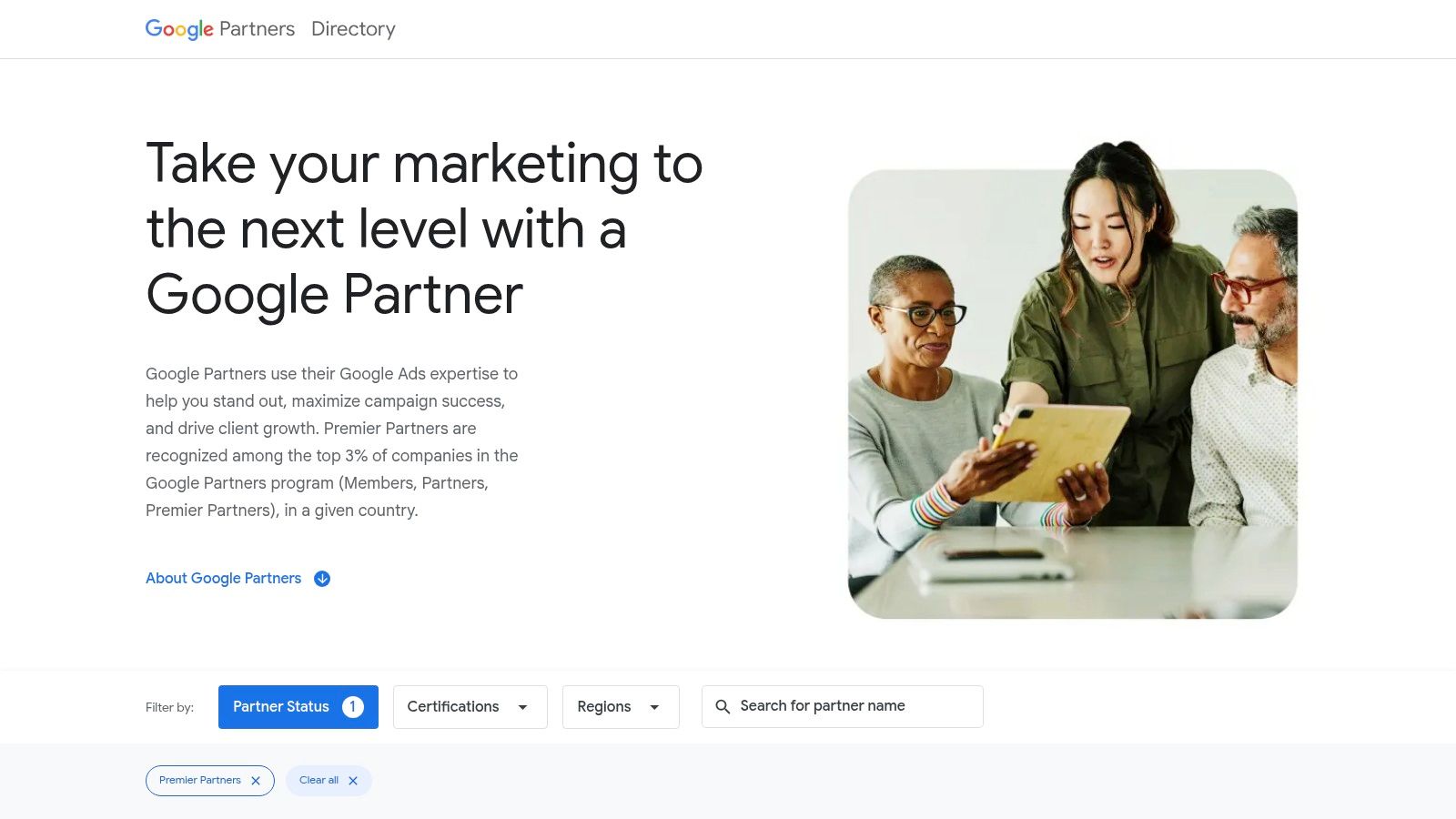The height and width of the screenshot is (819, 1456).
Task: Click X icon on Clear all chip
Action: point(353,781)
